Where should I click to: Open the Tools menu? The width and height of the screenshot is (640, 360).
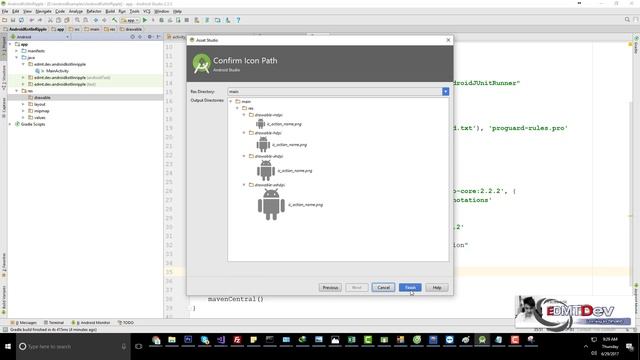click(x=134, y=11)
